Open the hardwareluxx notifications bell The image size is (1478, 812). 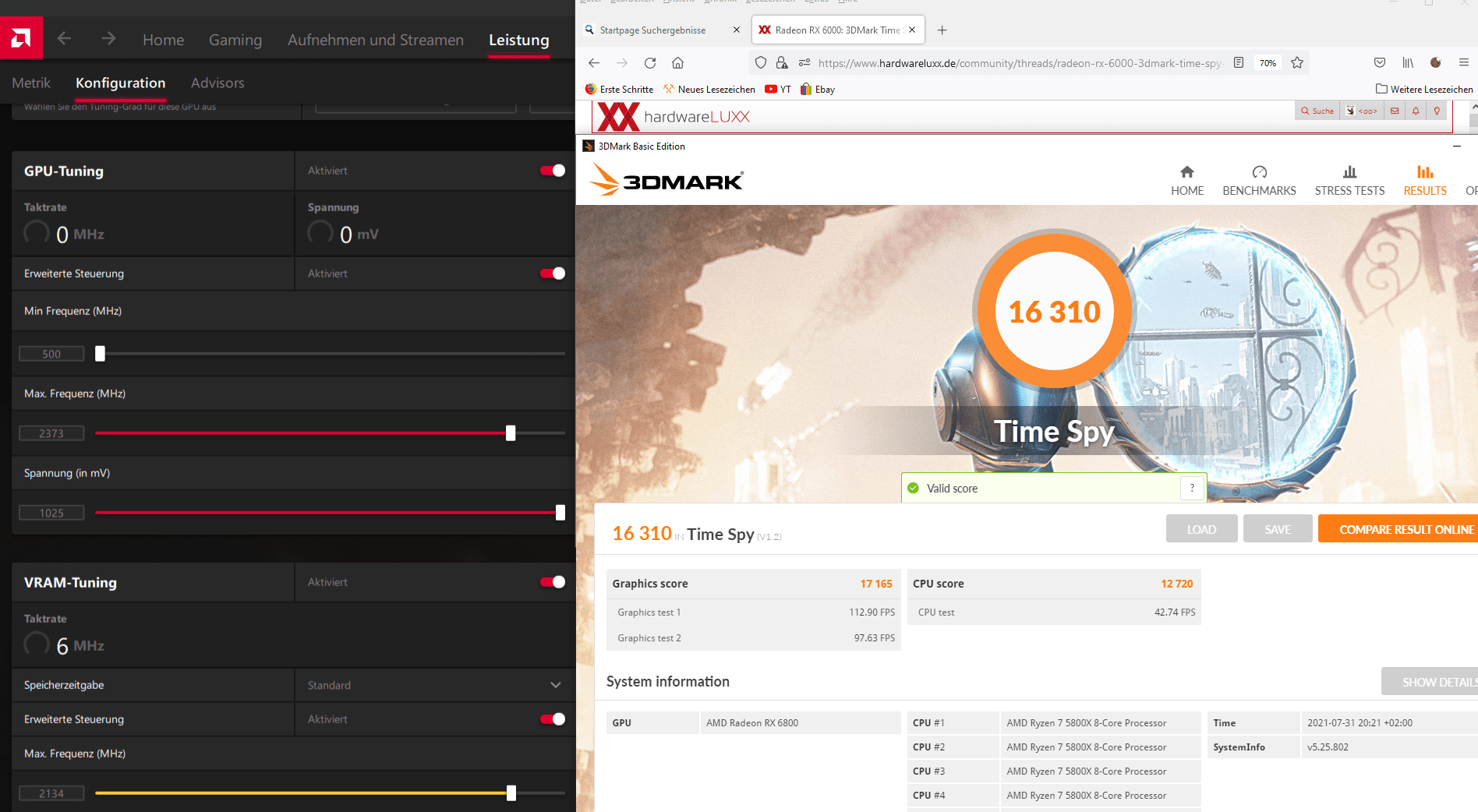tap(1416, 111)
